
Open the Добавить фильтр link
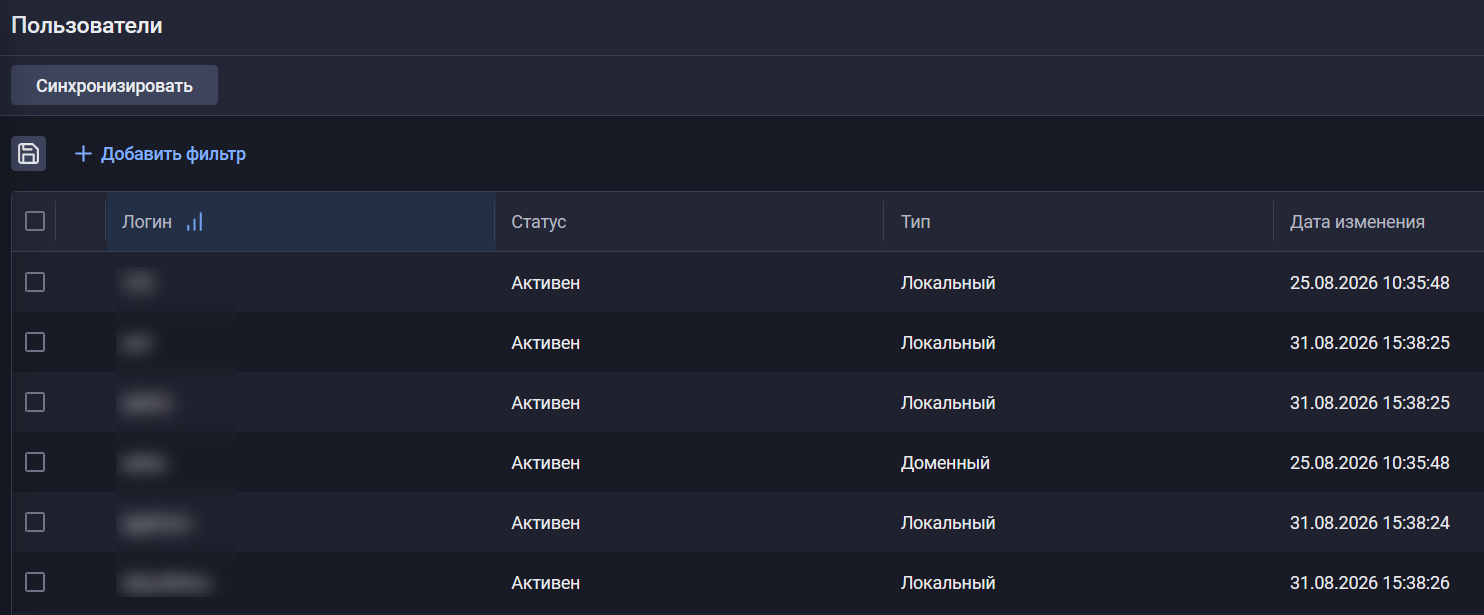pos(173,154)
